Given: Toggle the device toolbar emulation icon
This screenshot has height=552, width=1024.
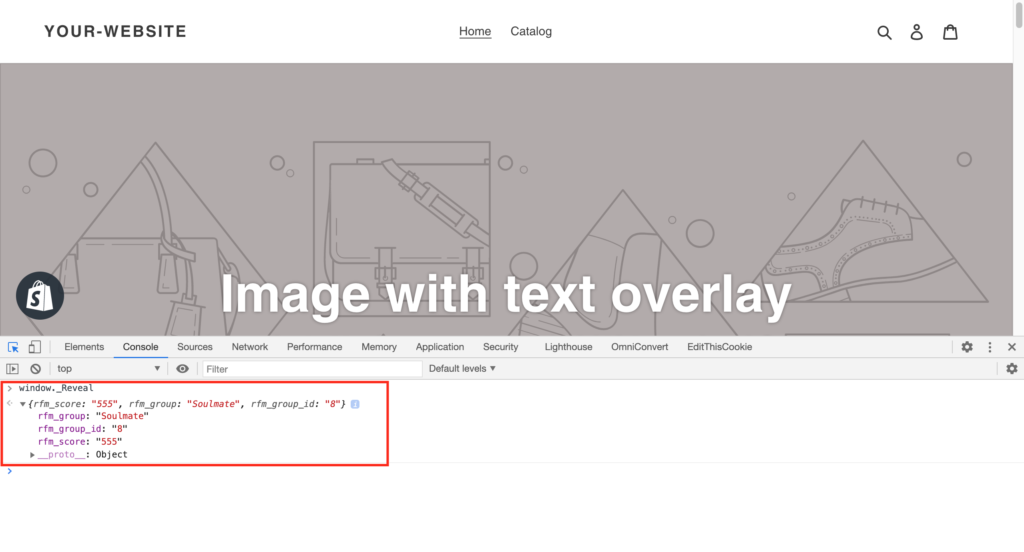Looking at the screenshot, I should (x=35, y=347).
